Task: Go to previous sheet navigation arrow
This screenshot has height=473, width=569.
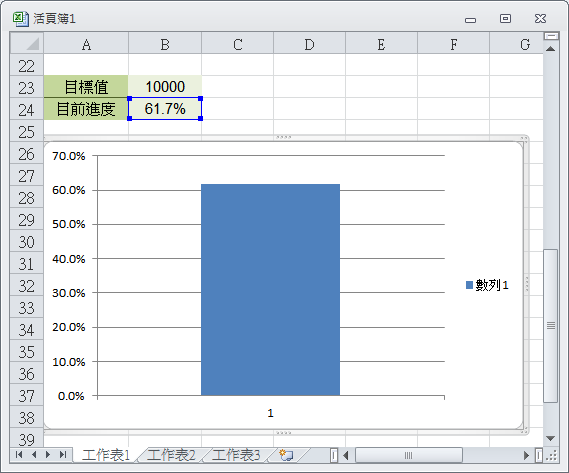Action: [x=34, y=454]
